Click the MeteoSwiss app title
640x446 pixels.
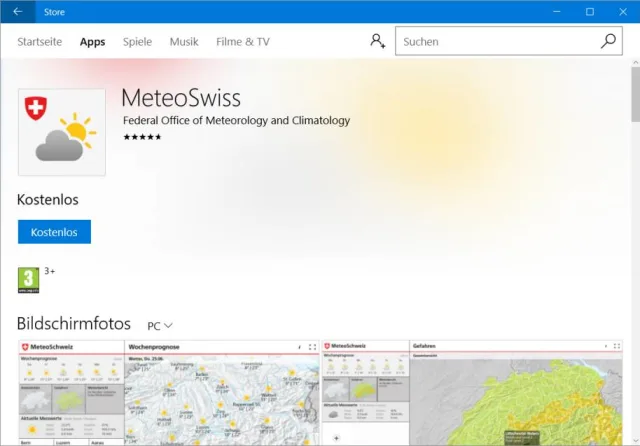[x=181, y=98]
